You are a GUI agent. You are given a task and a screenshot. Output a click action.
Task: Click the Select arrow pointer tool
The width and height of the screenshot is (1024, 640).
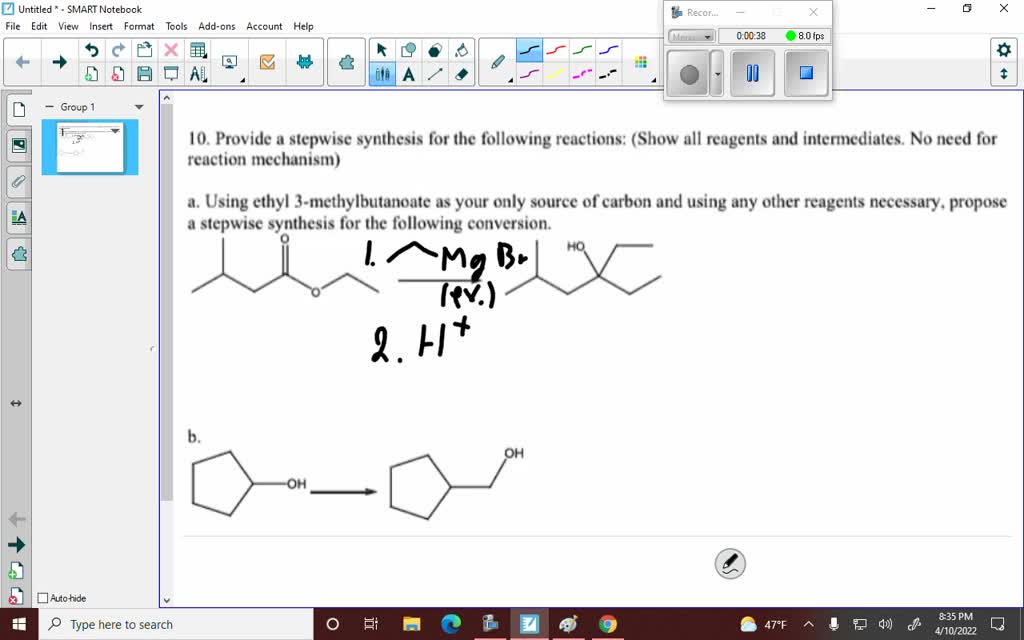pyautogui.click(x=381, y=50)
